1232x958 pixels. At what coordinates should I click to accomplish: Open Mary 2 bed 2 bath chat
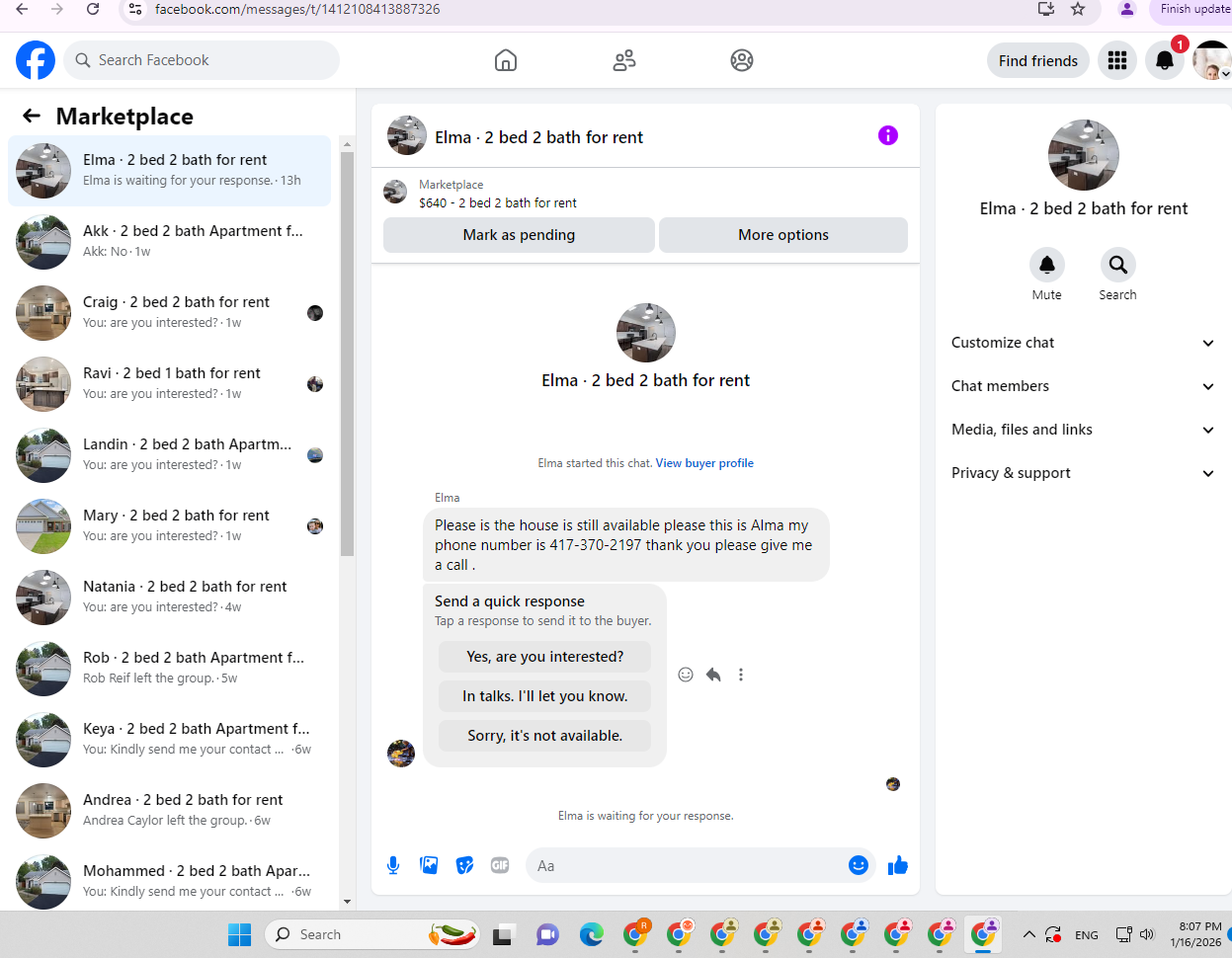[169, 526]
